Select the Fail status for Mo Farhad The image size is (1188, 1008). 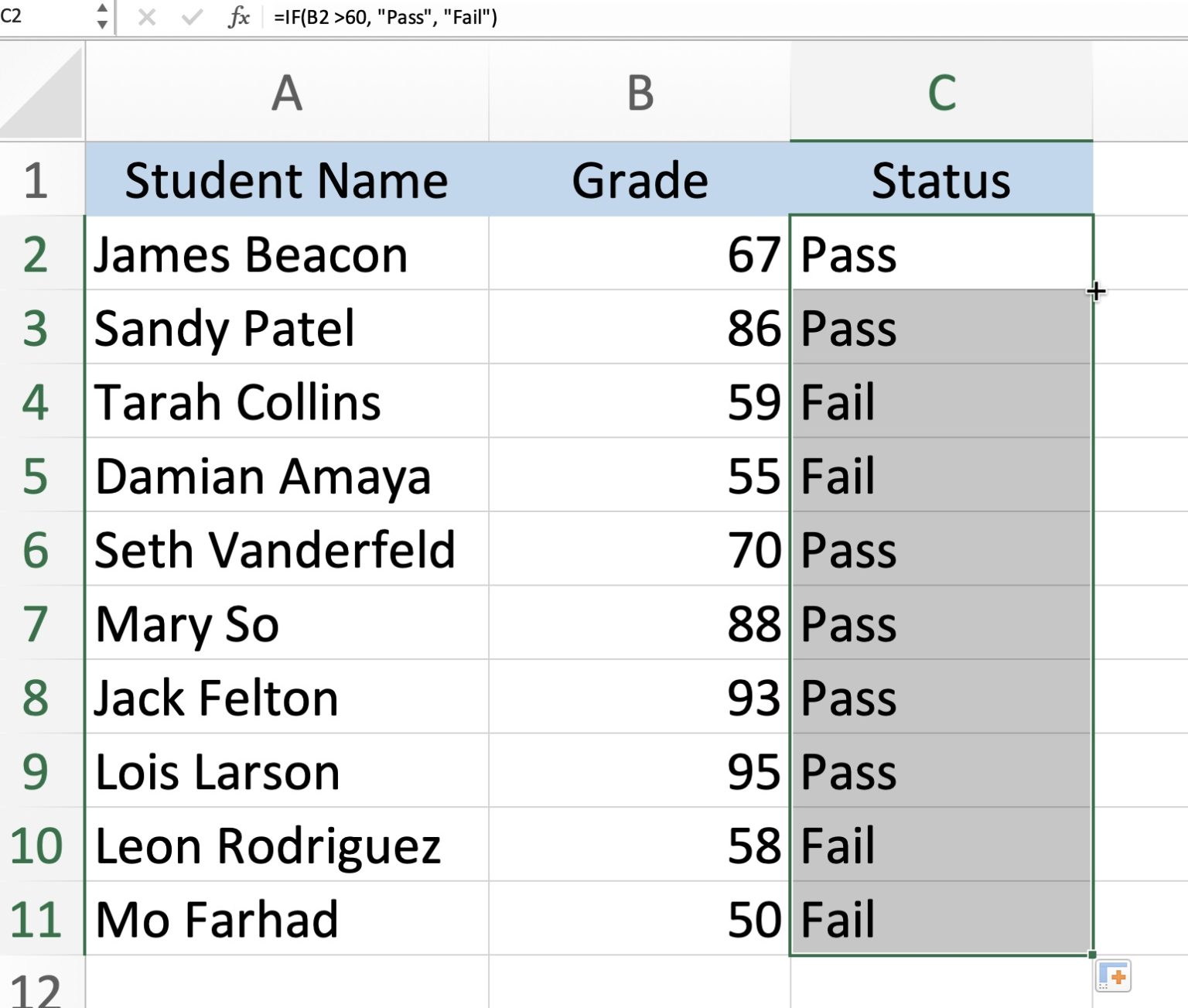(x=942, y=918)
